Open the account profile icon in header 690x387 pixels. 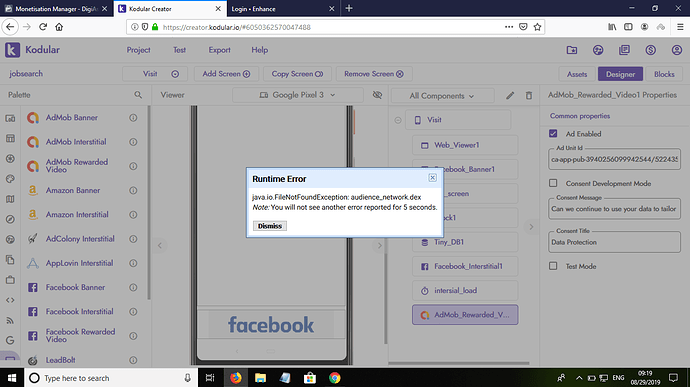click(677, 50)
